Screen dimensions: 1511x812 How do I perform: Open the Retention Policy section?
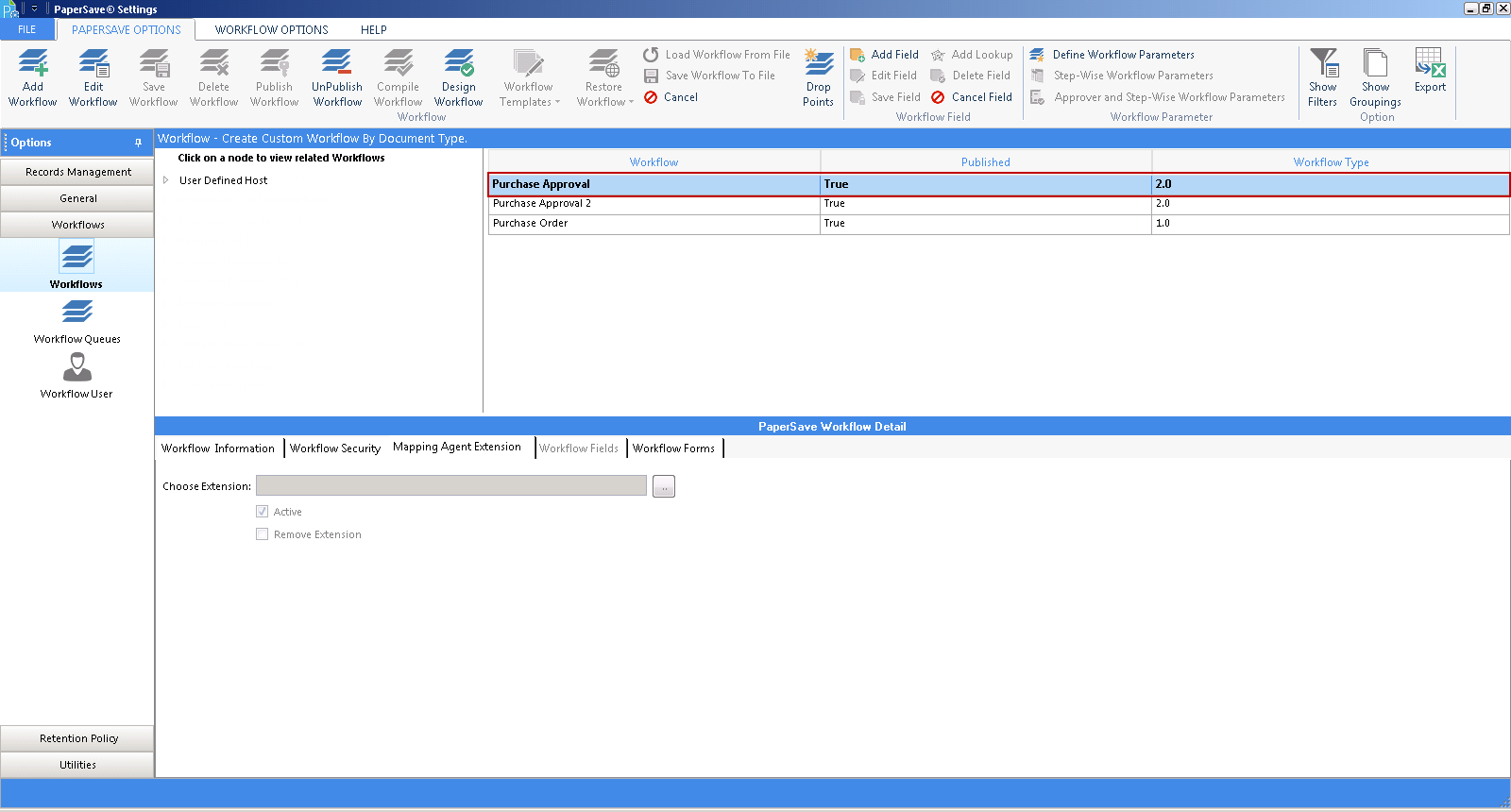click(x=77, y=738)
